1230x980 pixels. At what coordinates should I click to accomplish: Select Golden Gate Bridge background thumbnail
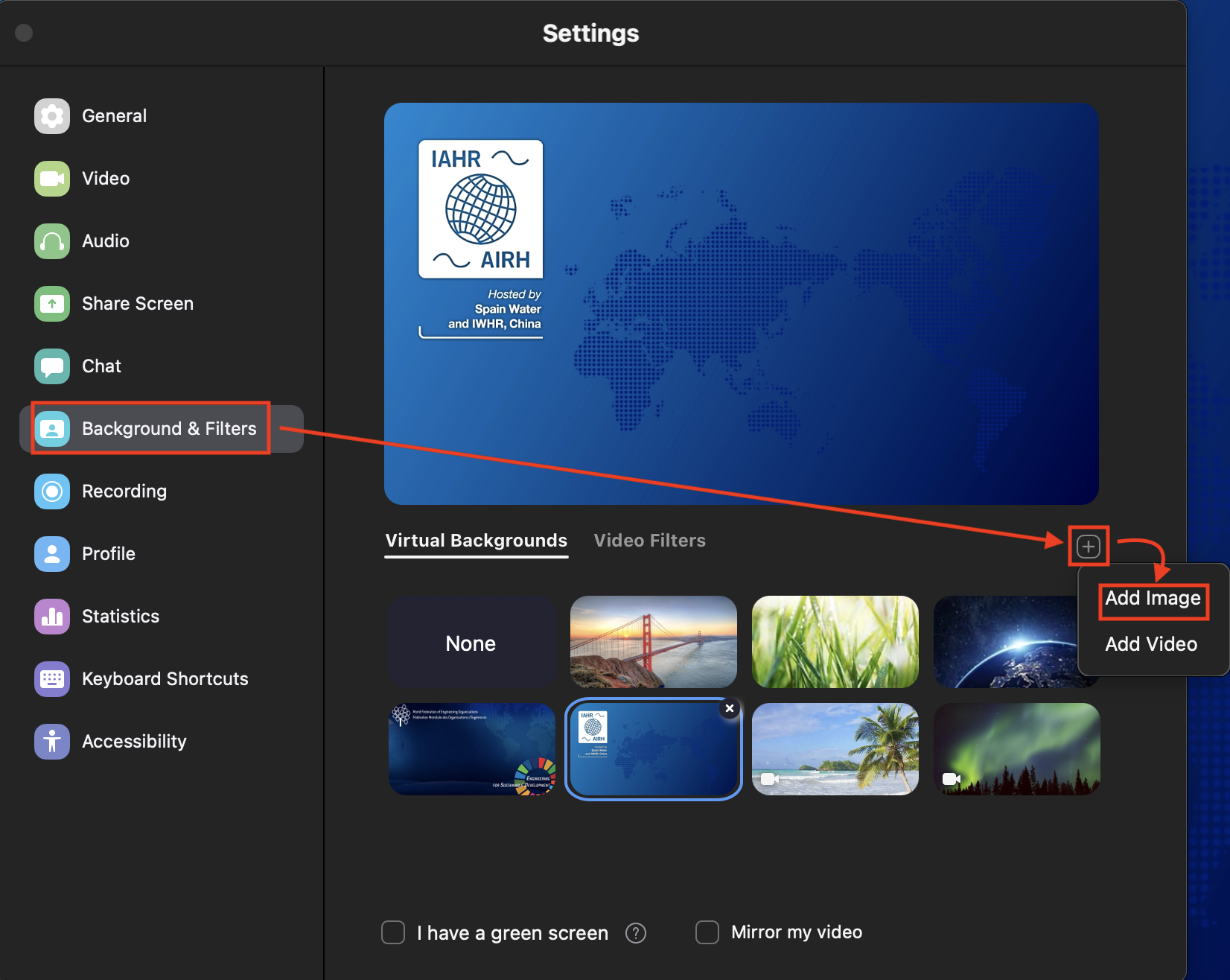coord(654,642)
